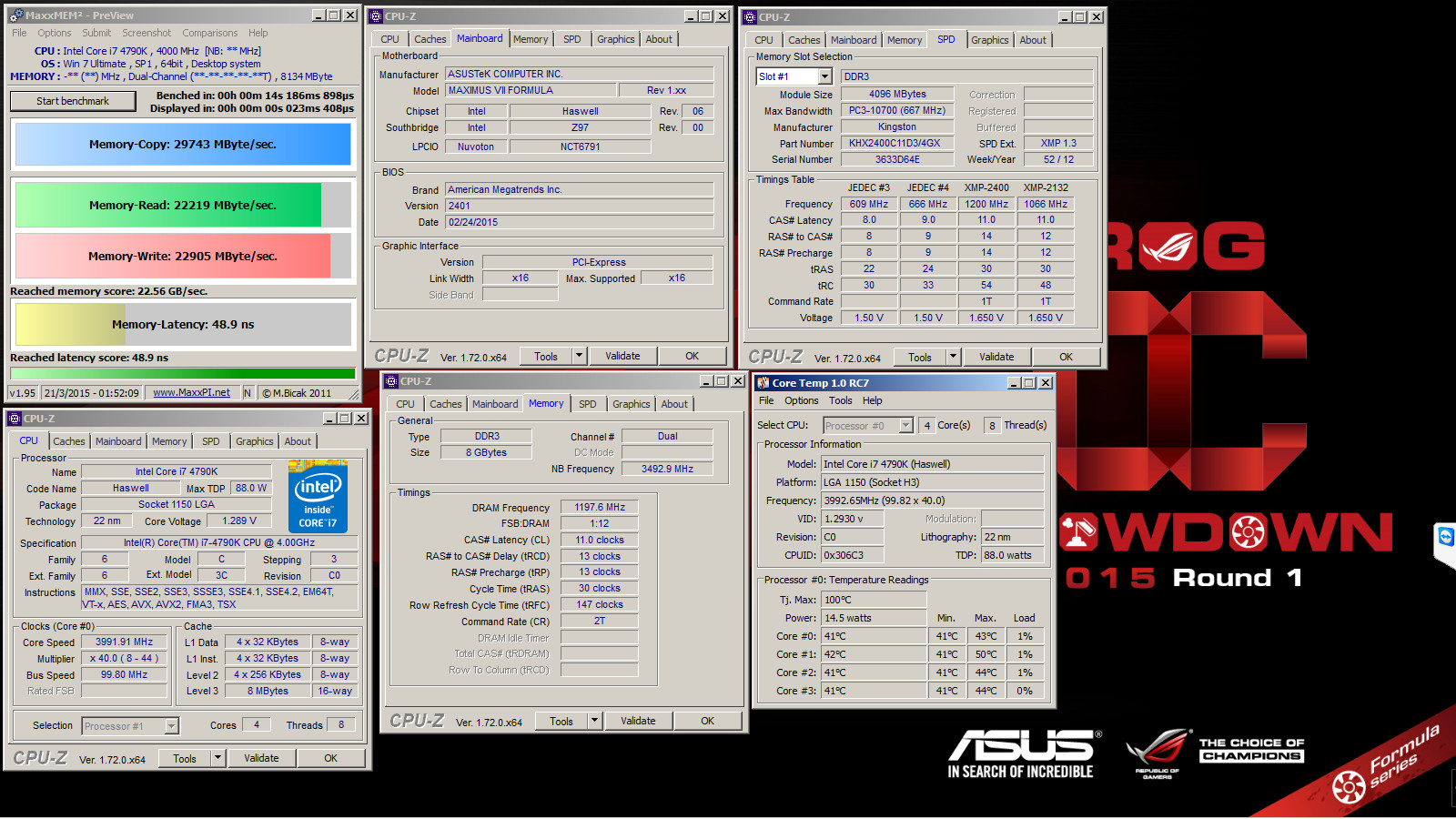Open the Submit menu in MaxxMEM²

click(x=96, y=33)
